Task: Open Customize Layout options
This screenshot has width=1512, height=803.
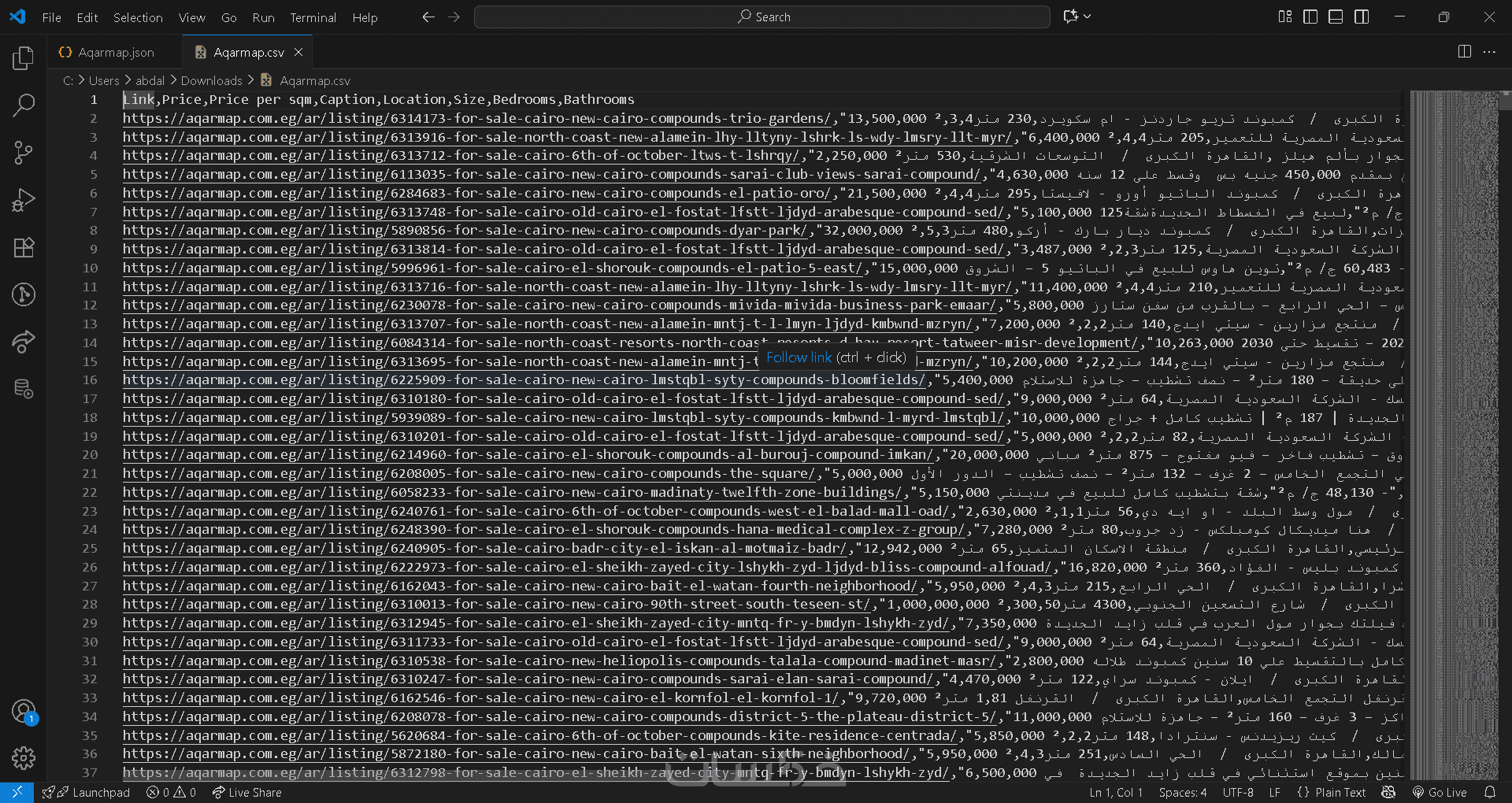Action: point(1285,17)
